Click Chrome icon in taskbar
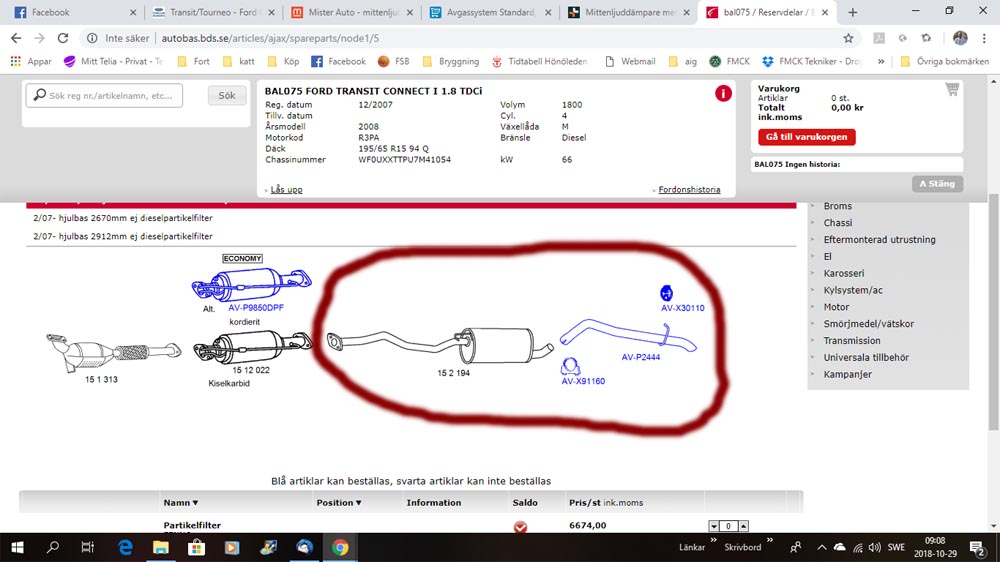The width and height of the screenshot is (1000, 562). click(x=340, y=547)
